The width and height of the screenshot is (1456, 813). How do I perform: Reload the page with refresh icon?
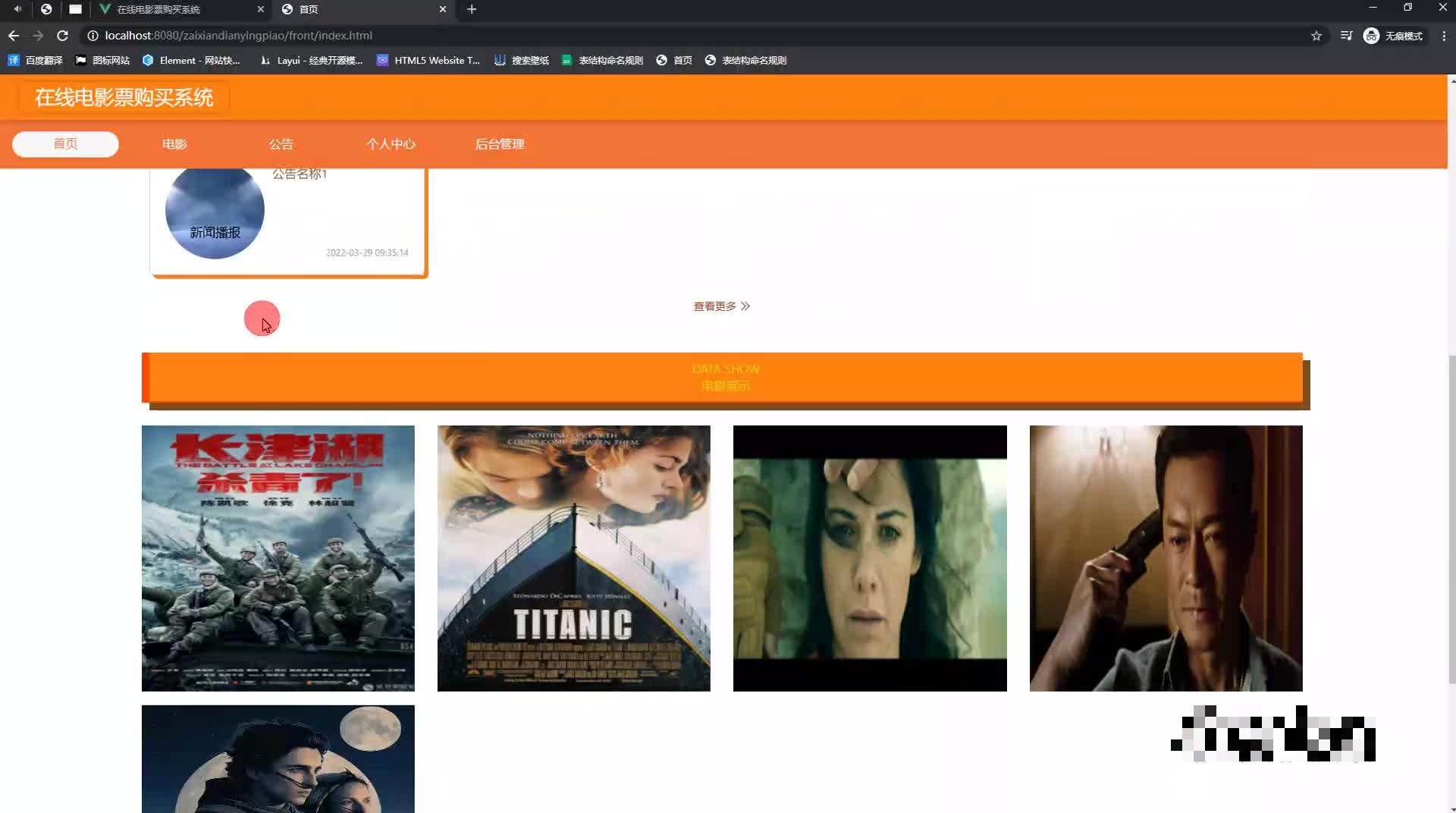click(x=63, y=36)
